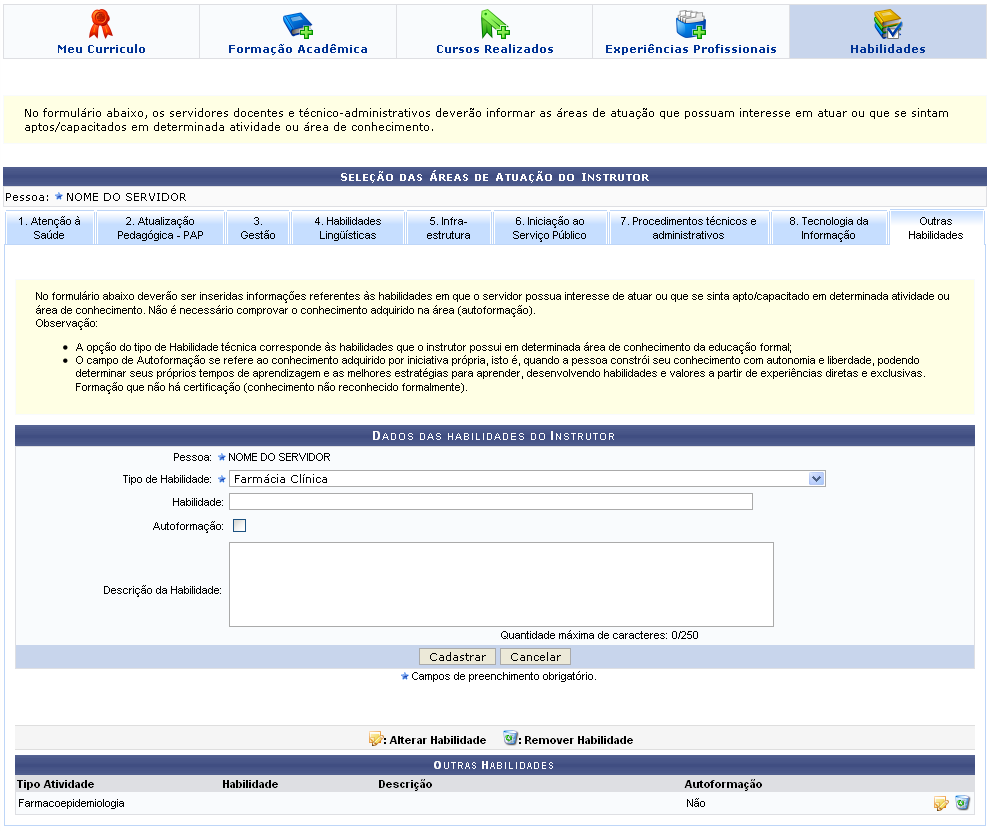Click the character count text 0/250

click(x=684, y=636)
